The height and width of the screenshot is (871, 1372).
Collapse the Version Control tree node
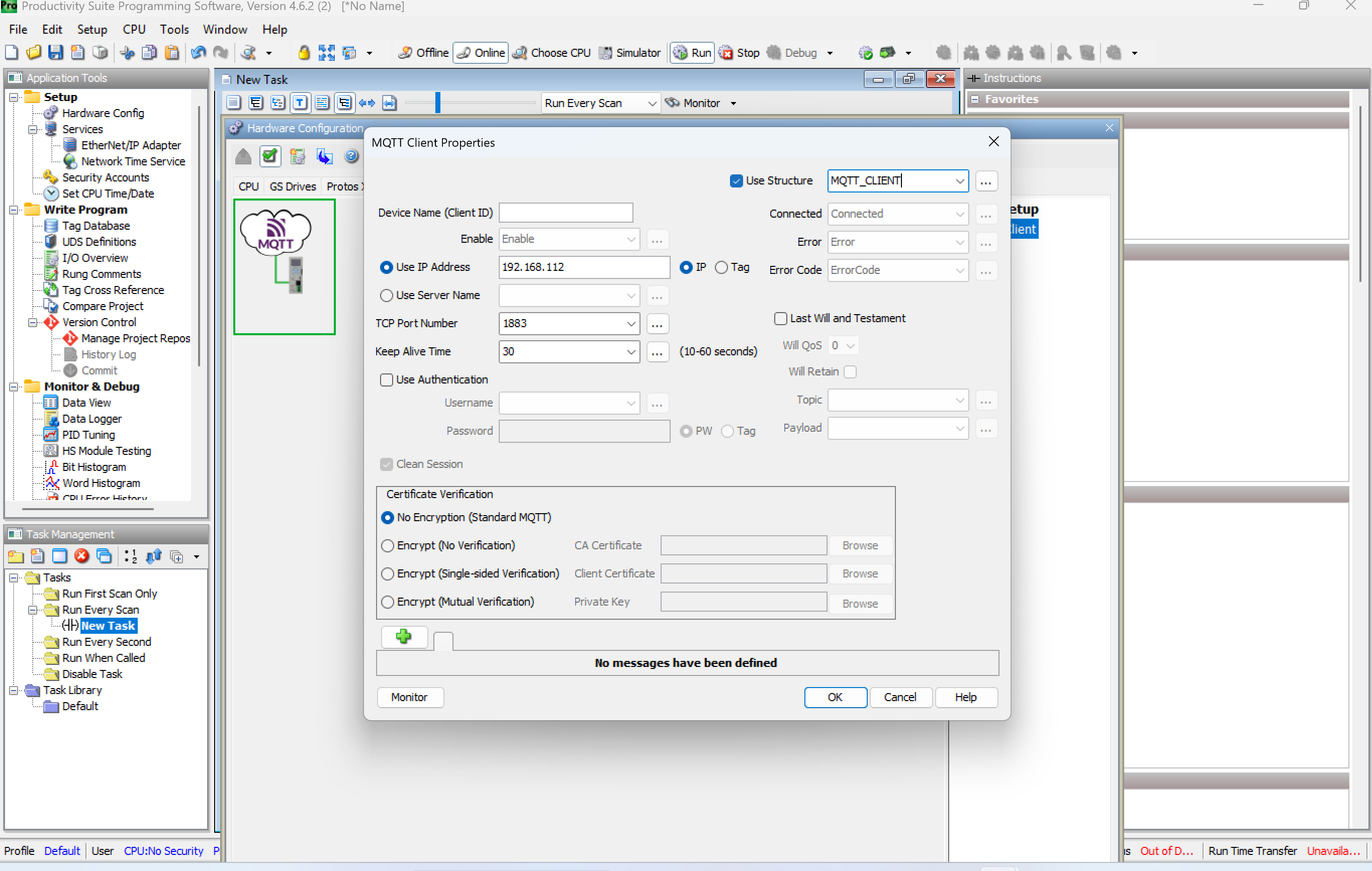[33, 323]
